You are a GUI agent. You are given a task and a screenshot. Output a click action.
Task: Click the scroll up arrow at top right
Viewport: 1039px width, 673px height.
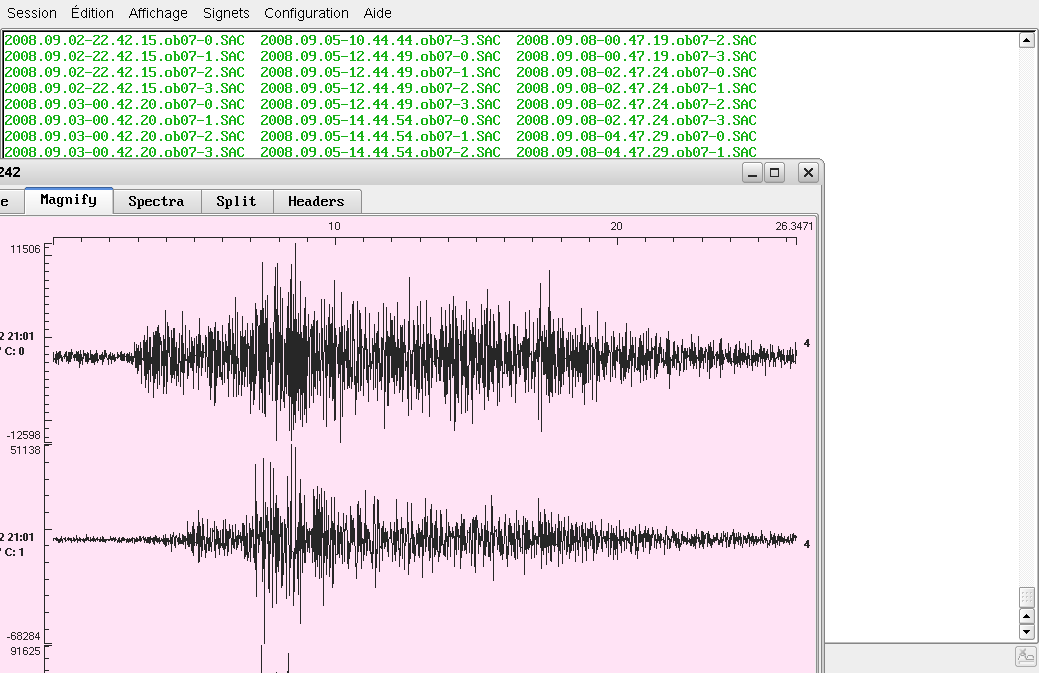tap(1026, 40)
